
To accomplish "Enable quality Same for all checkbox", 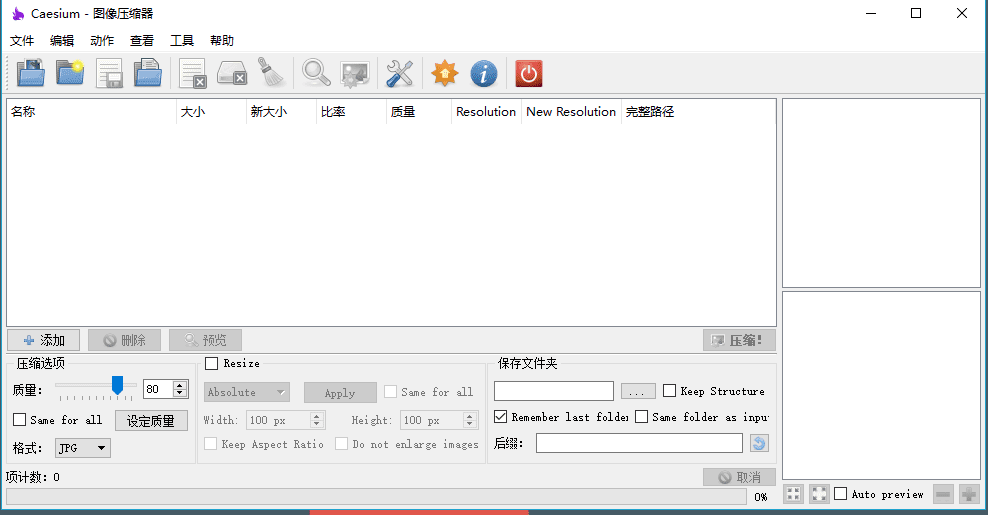I will [x=20, y=419].
